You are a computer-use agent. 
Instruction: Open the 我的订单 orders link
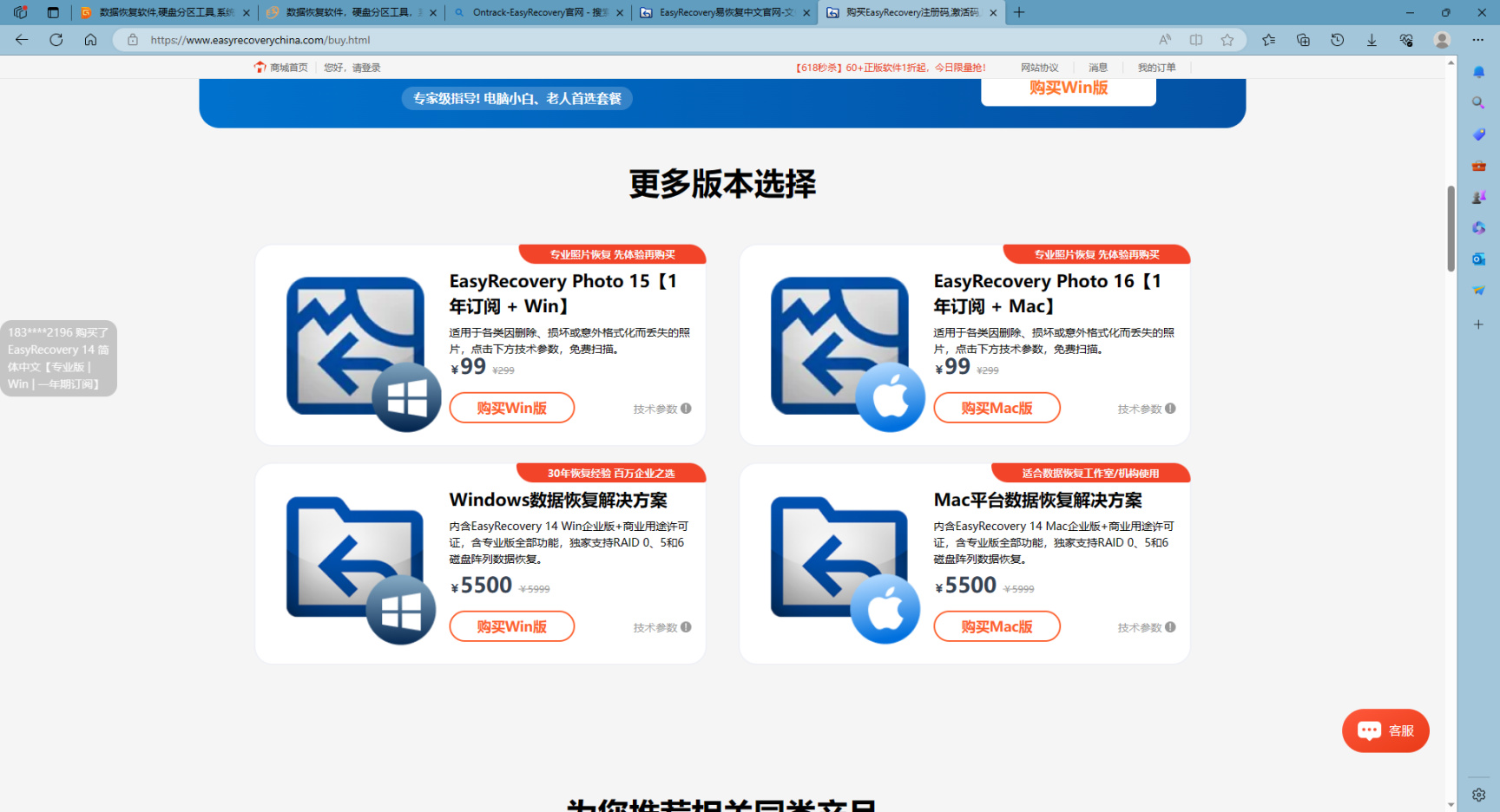click(x=1157, y=68)
